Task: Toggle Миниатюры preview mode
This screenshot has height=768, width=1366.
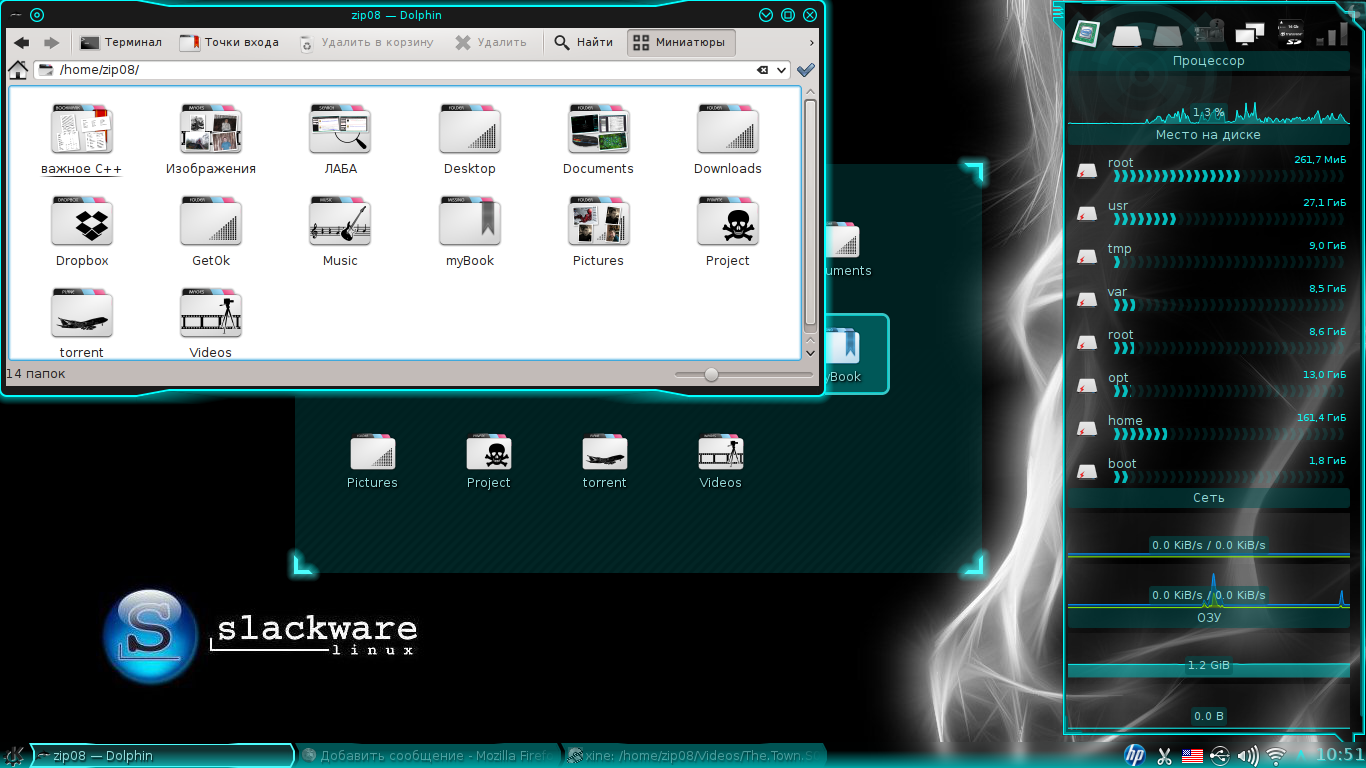Action: click(682, 43)
